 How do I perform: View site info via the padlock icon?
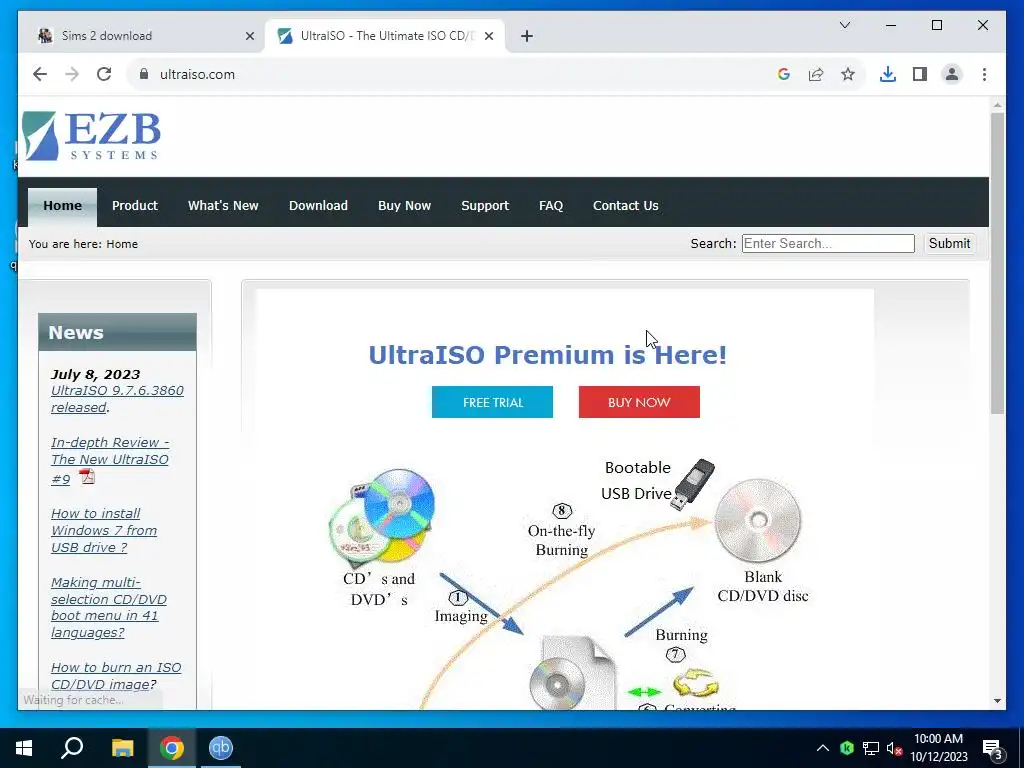[144, 74]
